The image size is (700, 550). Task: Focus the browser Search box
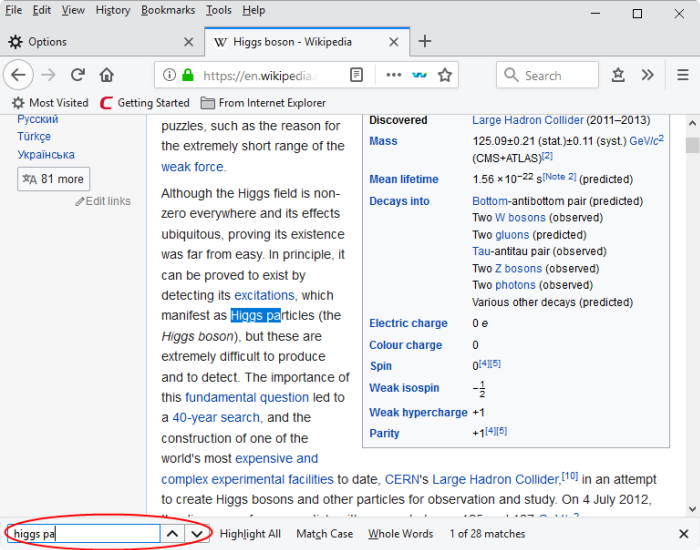(547, 75)
